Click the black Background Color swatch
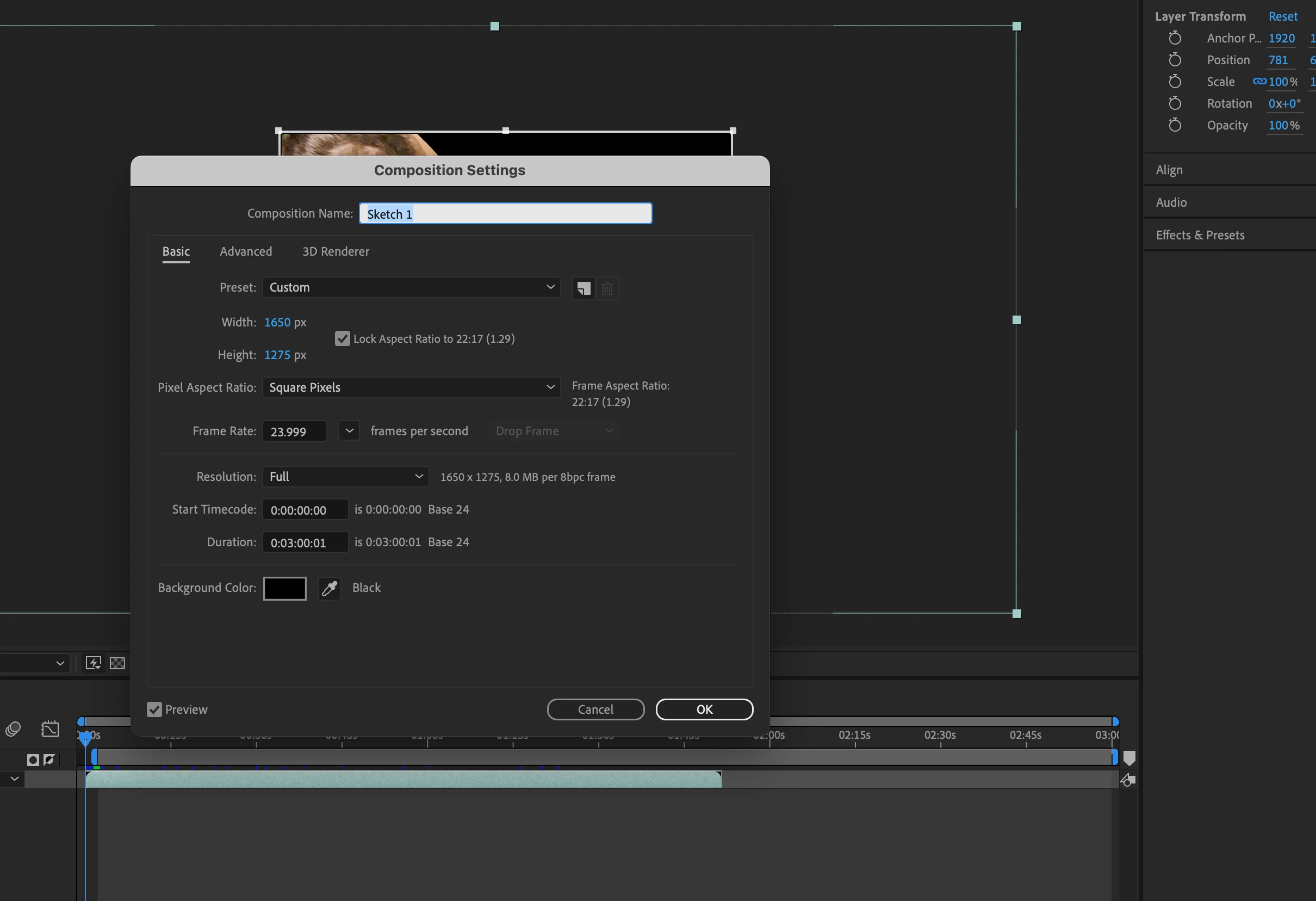Screen dimensions: 1316x901 point(285,588)
